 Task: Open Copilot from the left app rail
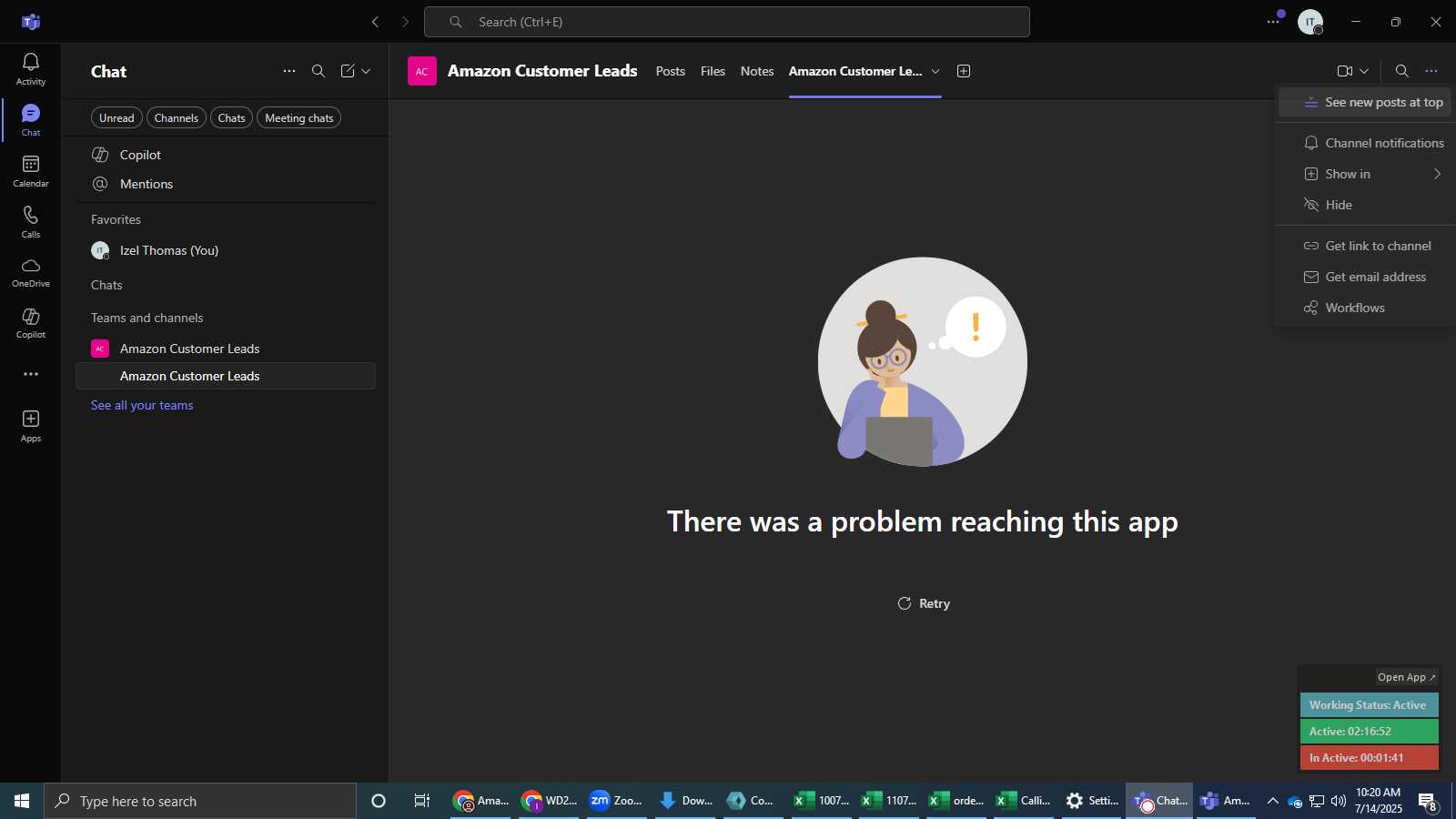(x=30, y=323)
